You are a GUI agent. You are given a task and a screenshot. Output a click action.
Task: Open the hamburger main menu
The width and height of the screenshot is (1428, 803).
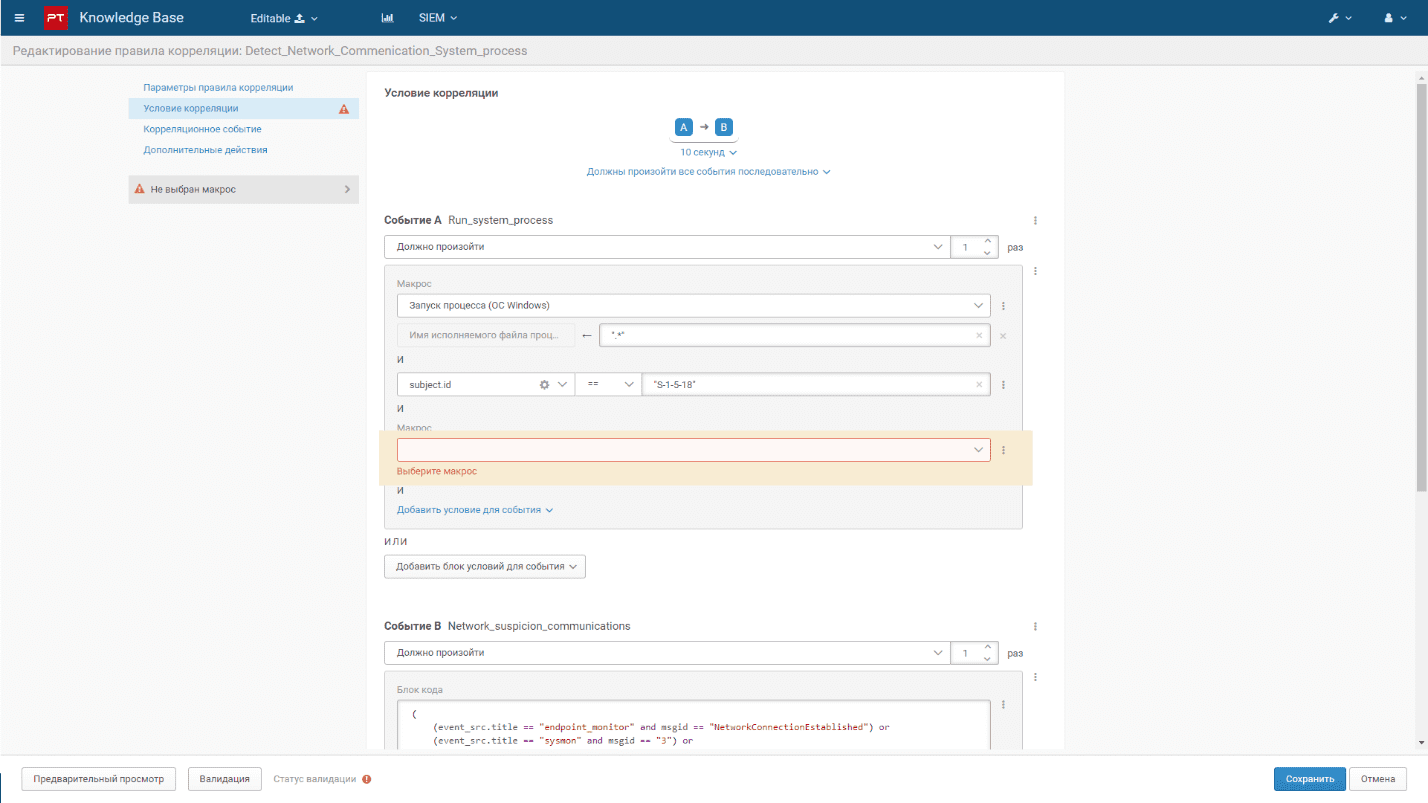20,18
